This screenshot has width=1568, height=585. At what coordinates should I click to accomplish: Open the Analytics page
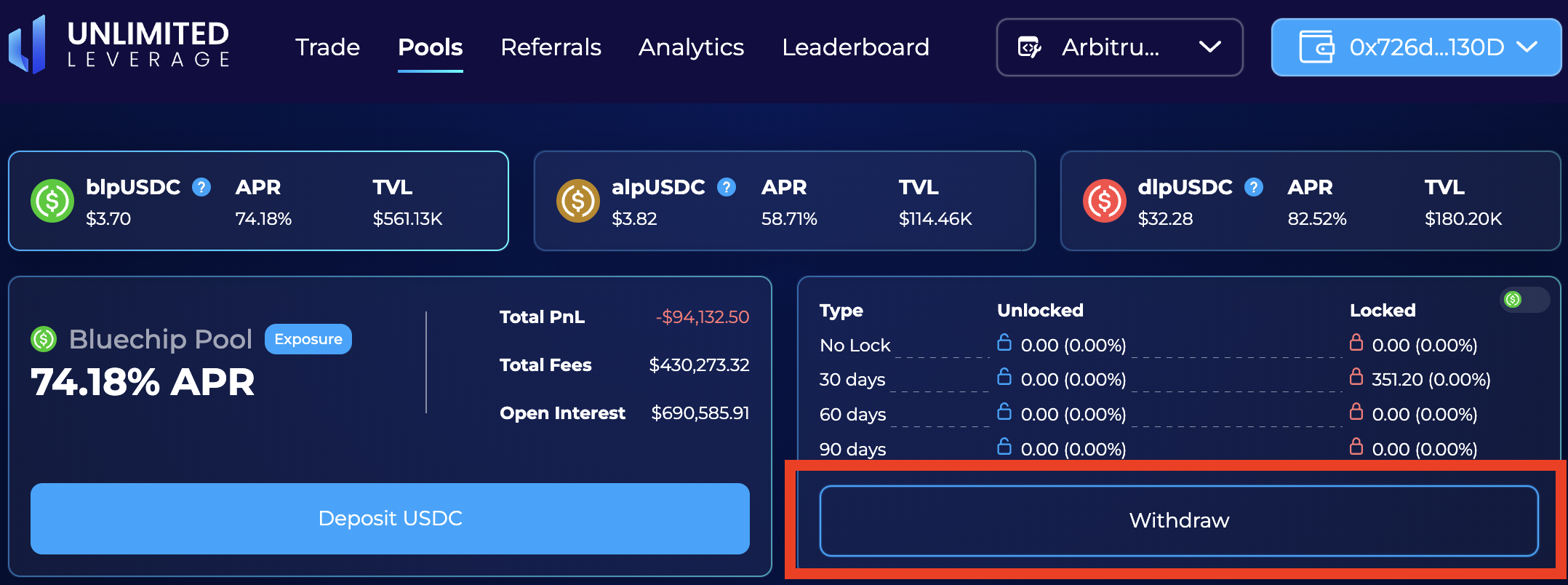point(691,47)
